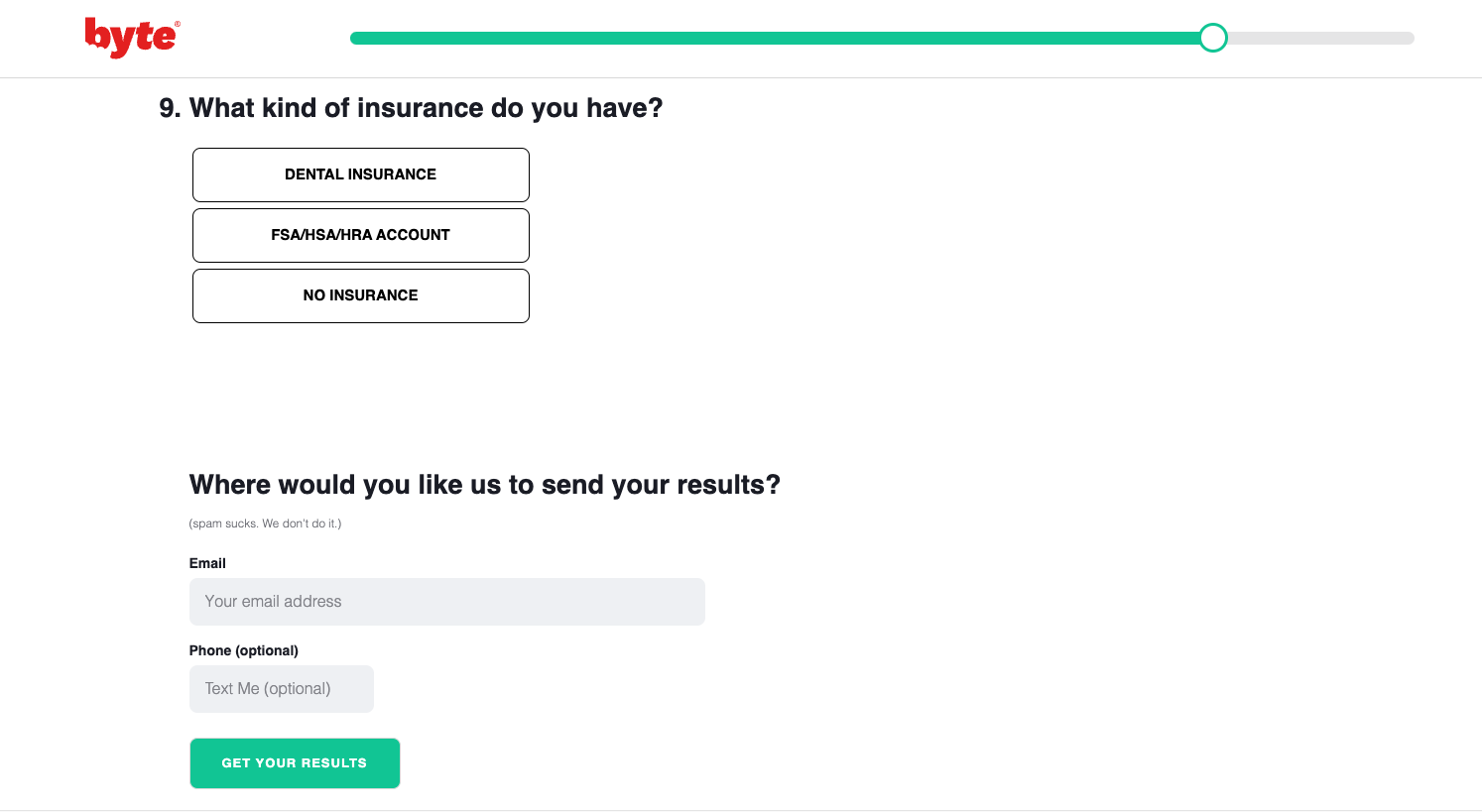
Task: Click the green filled progress bar section
Action: pos(774,38)
